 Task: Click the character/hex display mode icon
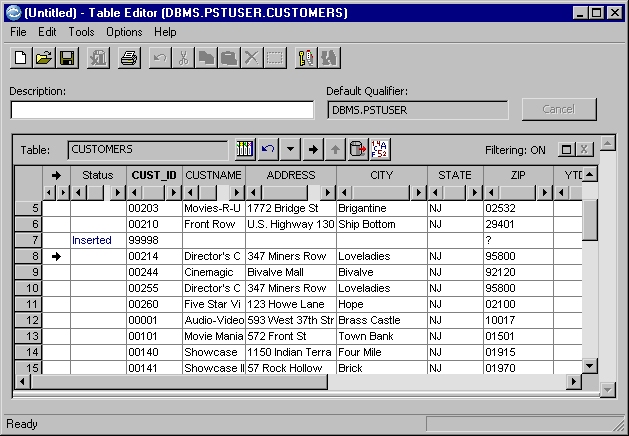[380, 150]
